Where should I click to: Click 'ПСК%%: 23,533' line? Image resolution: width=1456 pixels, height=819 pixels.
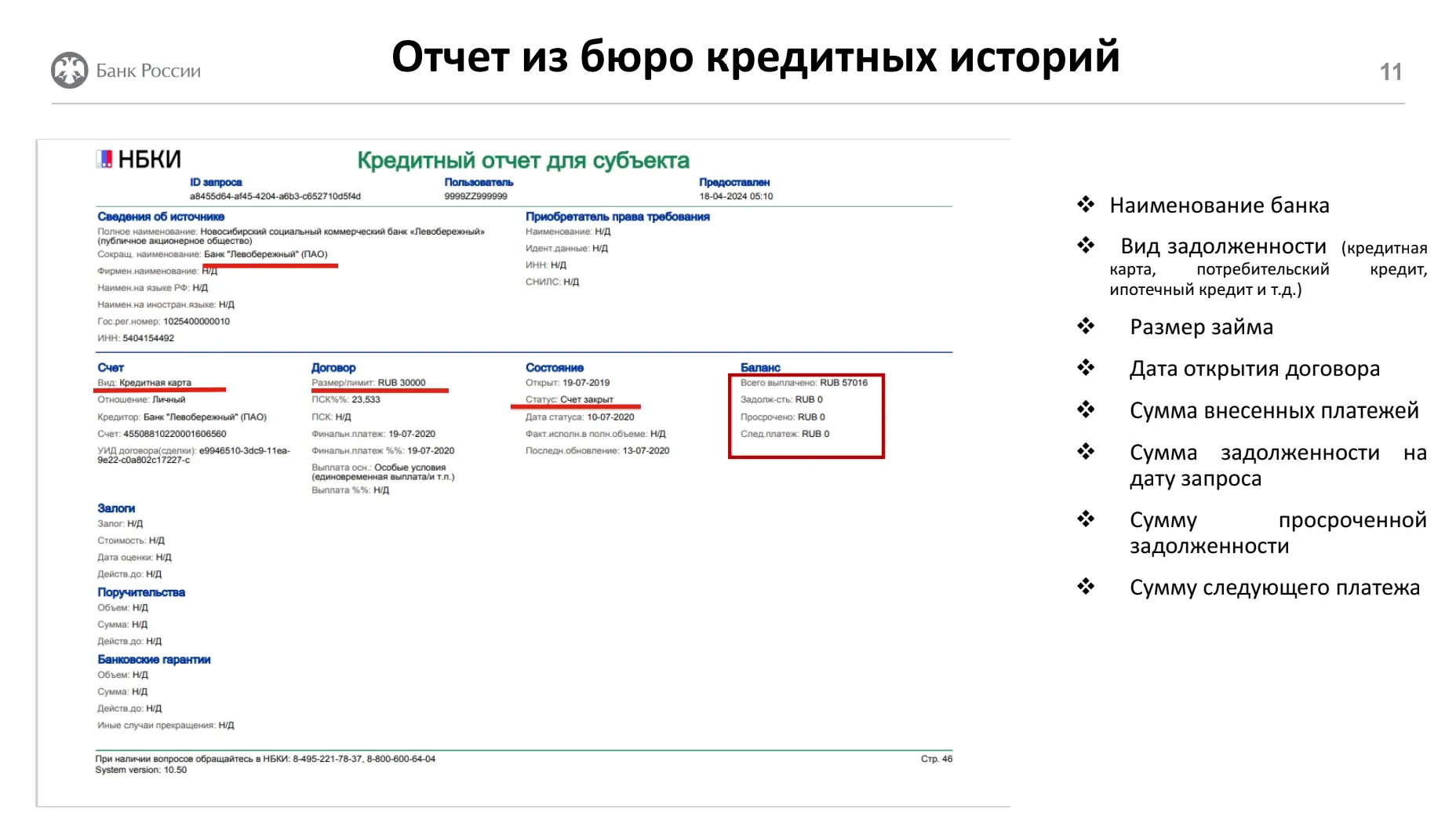point(346,399)
